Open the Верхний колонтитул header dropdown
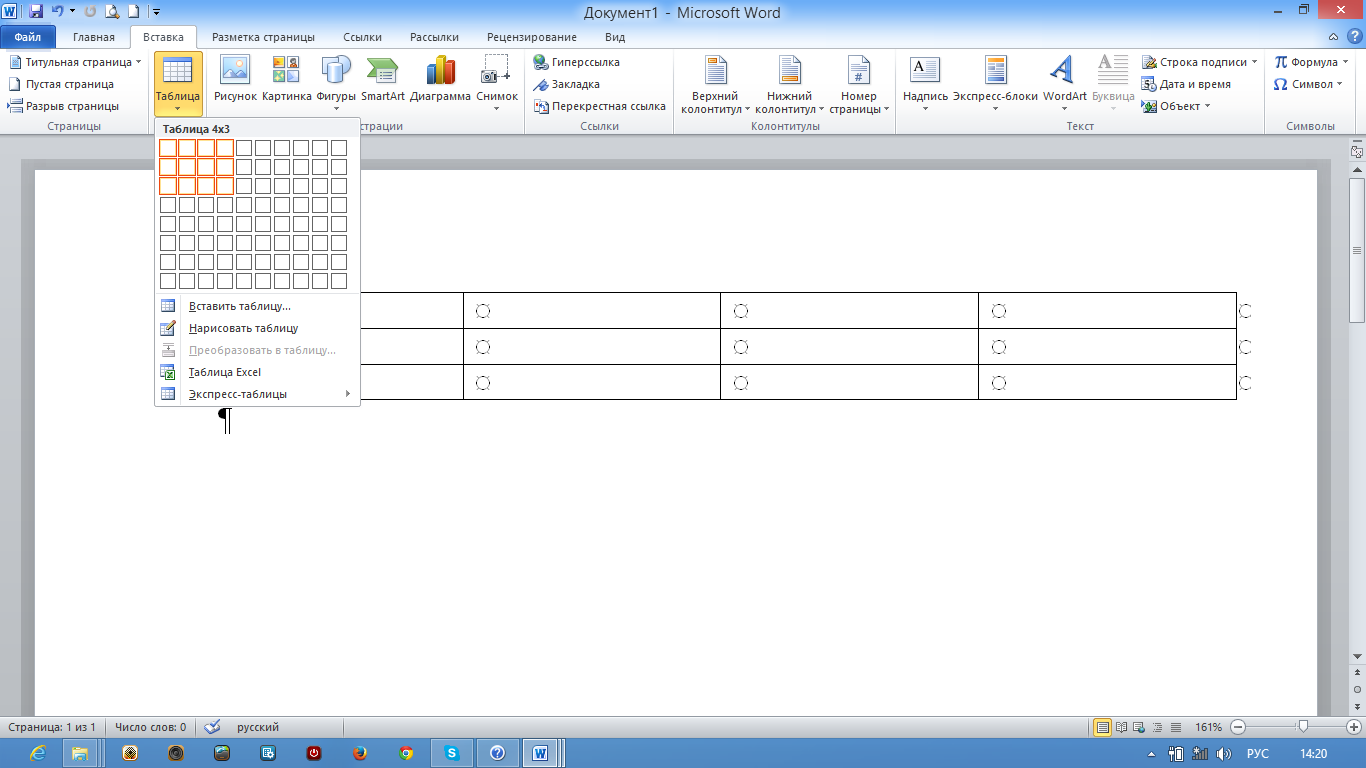This screenshot has height=768, width=1366. 715,84
